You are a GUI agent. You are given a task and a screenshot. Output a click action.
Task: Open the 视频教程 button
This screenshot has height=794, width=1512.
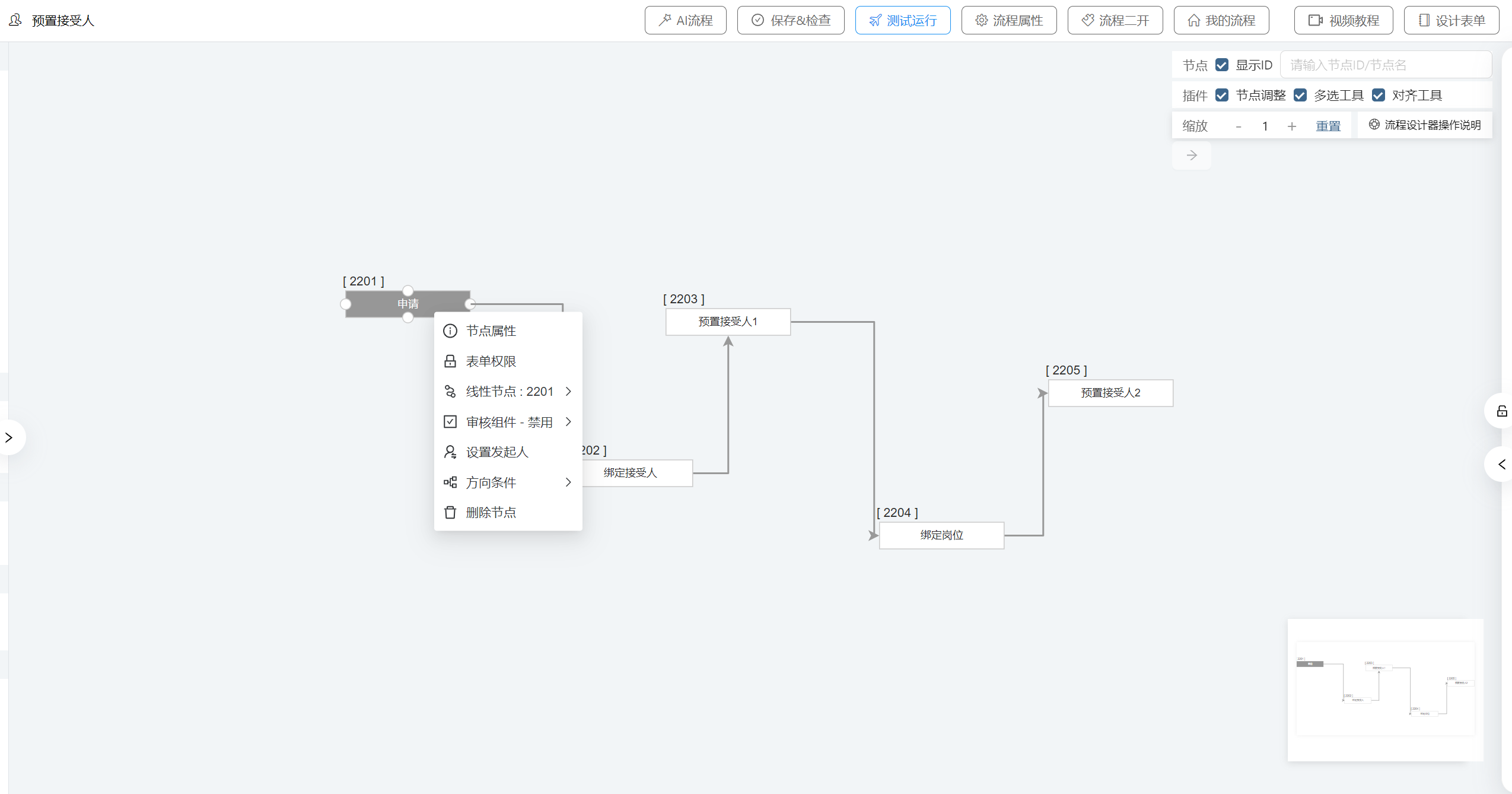[x=1344, y=20]
